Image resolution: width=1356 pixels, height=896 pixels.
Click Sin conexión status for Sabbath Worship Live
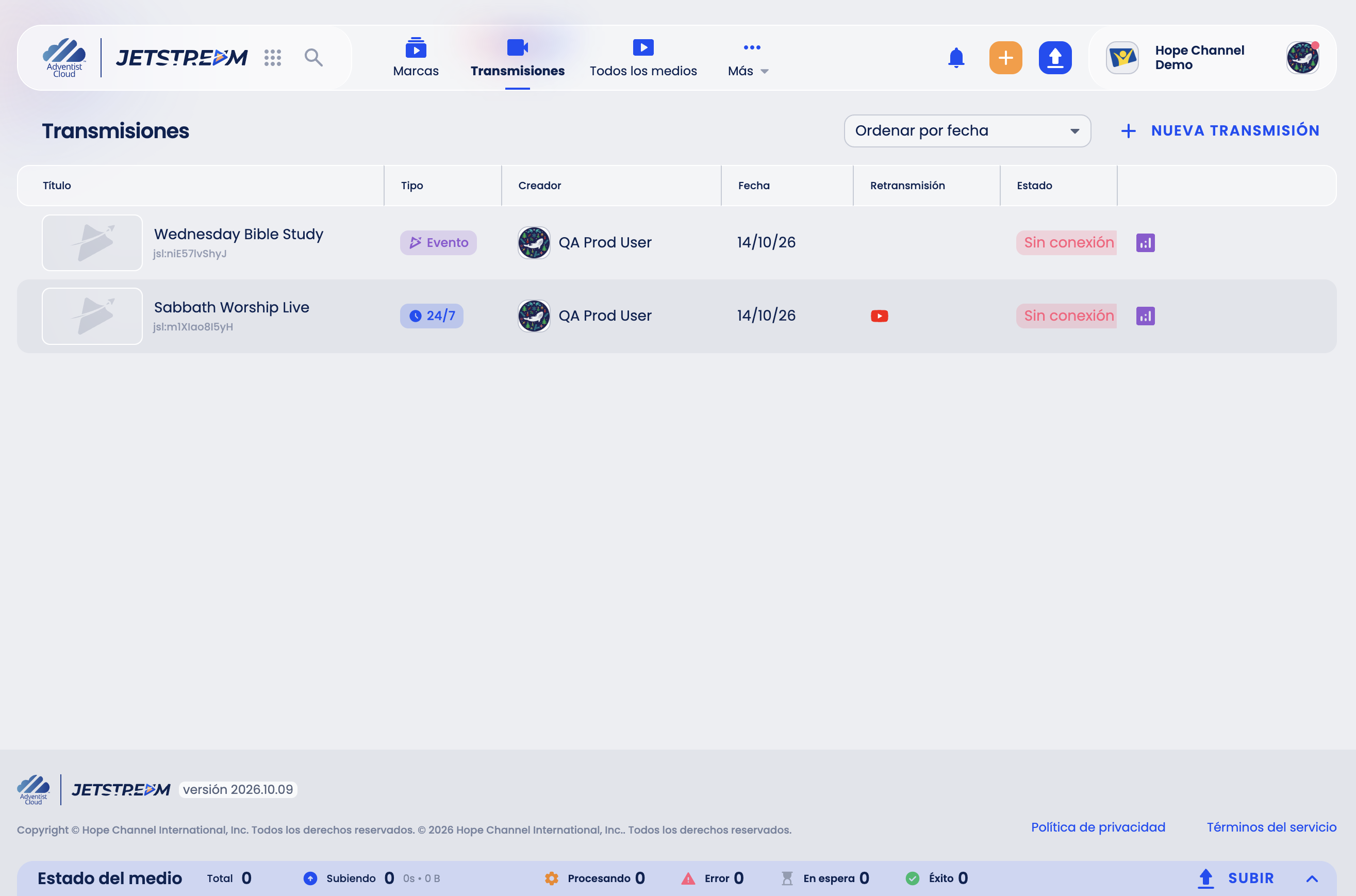[1066, 316]
